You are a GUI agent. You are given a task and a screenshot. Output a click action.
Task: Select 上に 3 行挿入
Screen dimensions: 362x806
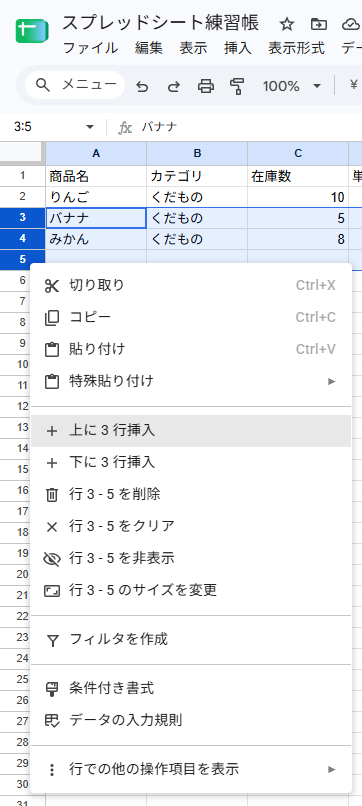(191, 431)
